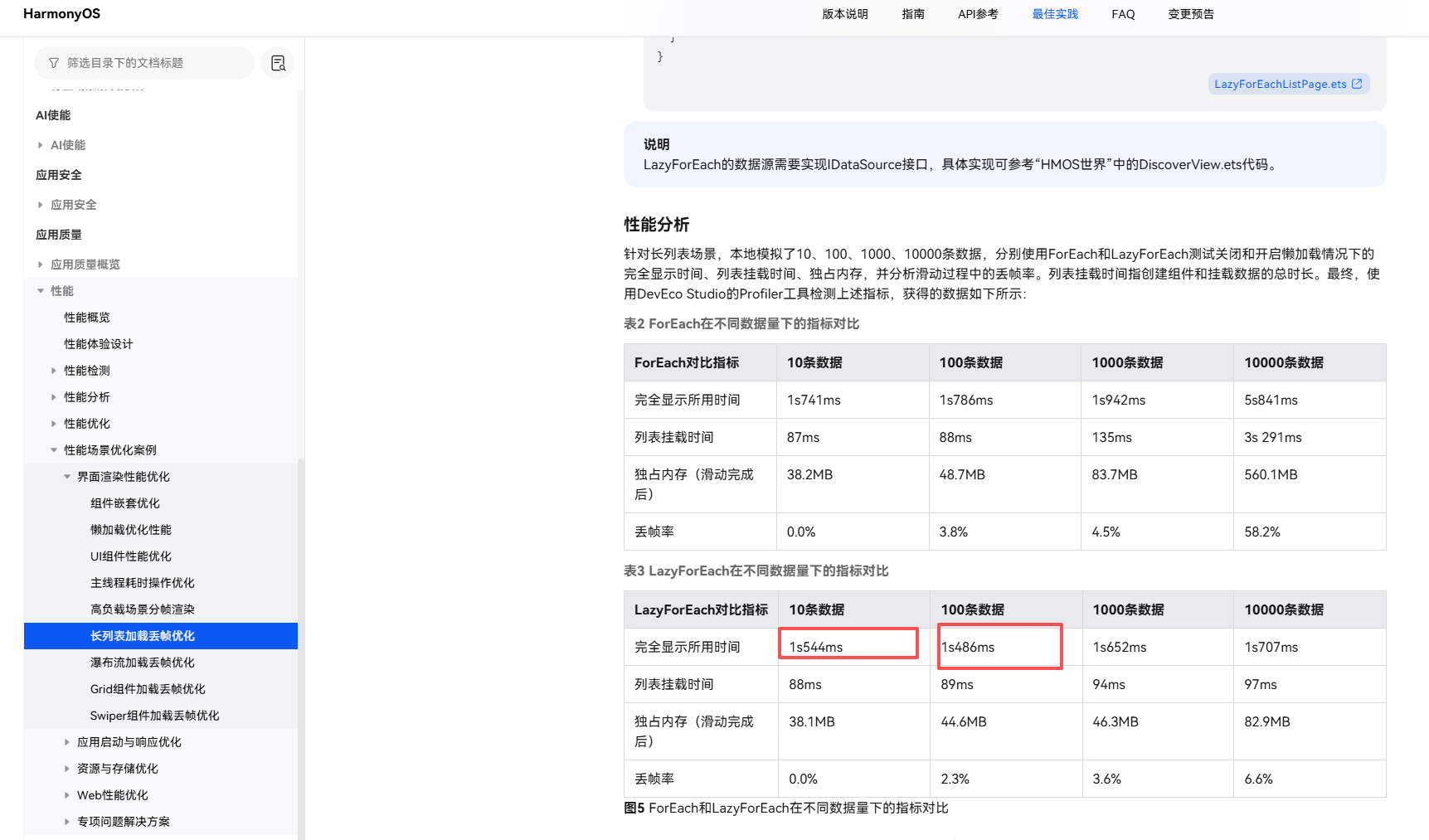Click the 说明 note heading

click(656, 144)
